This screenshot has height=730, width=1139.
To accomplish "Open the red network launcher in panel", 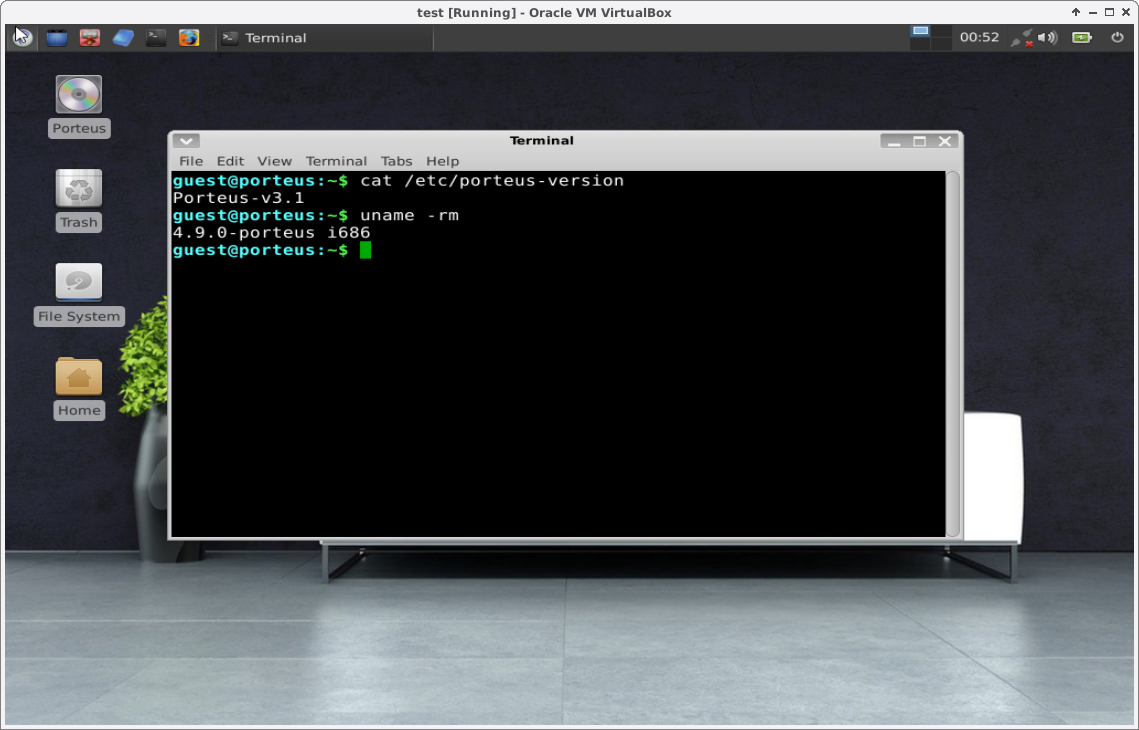I will point(90,38).
